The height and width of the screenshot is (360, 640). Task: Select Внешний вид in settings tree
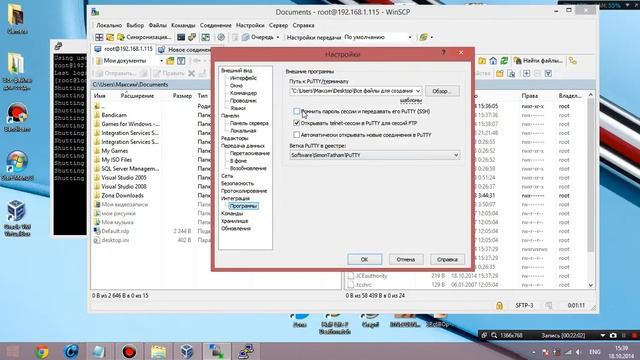click(x=236, y=70)
